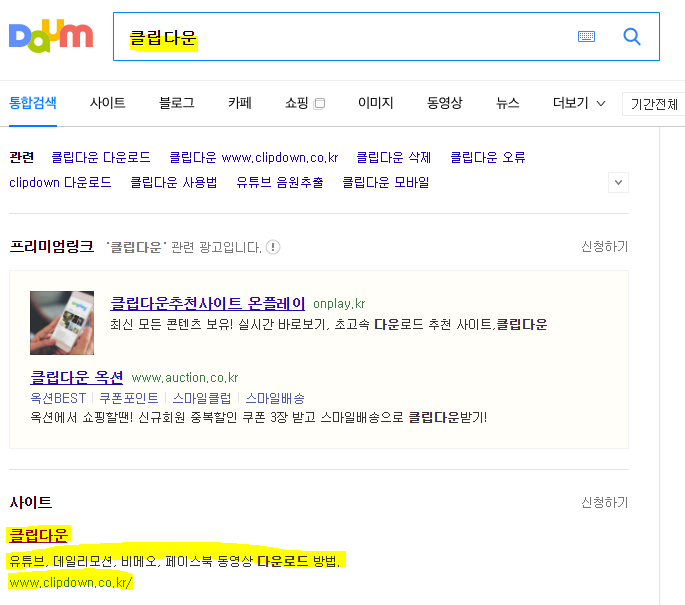The width and height of the screenshot is (685, 605).
Task: Click related search 클립다운 사용법
Action: 174,182
